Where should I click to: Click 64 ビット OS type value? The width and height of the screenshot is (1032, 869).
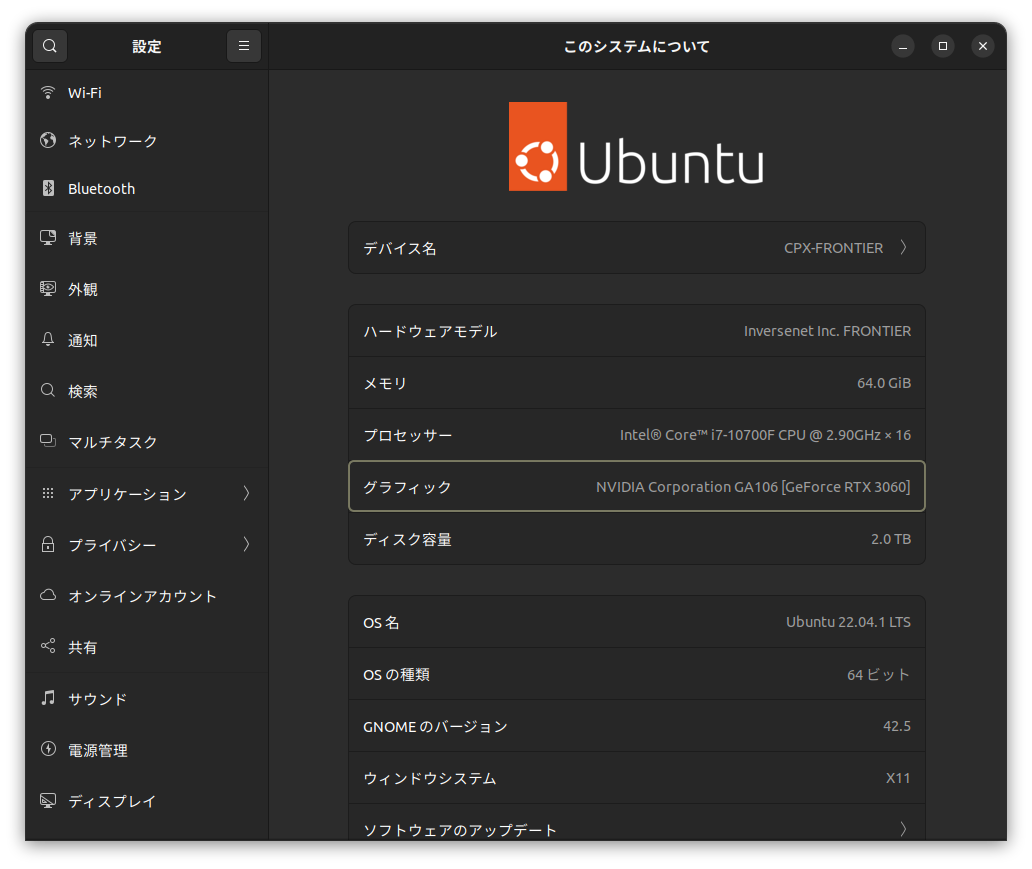(x=879, y=675)
